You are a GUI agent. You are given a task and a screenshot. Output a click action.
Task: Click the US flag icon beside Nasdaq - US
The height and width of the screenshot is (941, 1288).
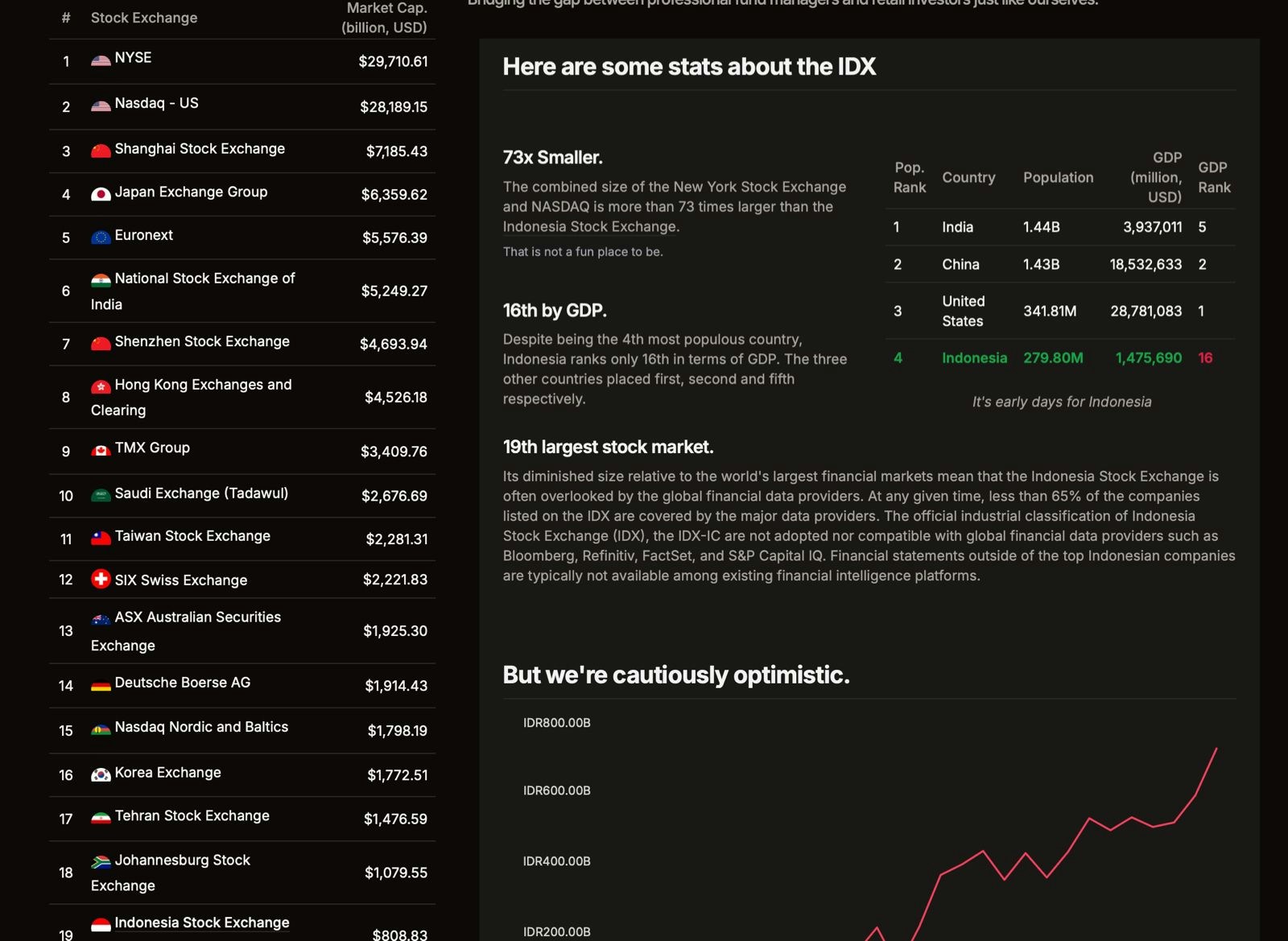pos(101,105)
